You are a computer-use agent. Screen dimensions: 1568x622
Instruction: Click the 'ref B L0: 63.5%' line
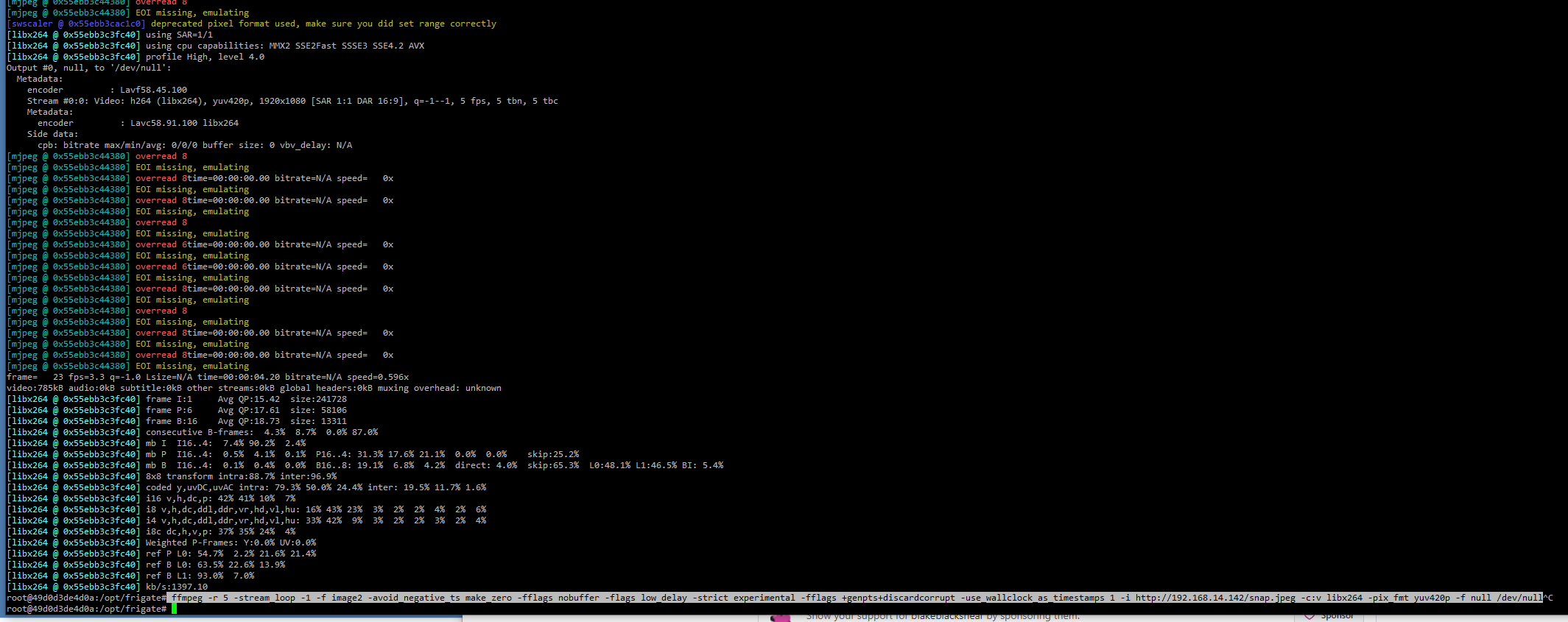[x=146, y=565]
